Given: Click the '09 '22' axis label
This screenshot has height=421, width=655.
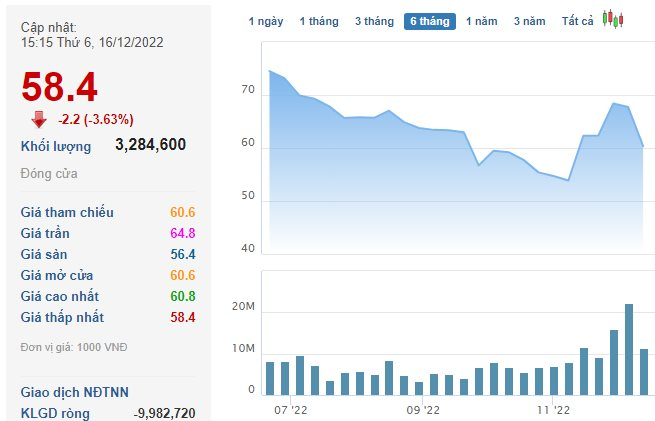Looking at the screenshot, I should [423, 409].
